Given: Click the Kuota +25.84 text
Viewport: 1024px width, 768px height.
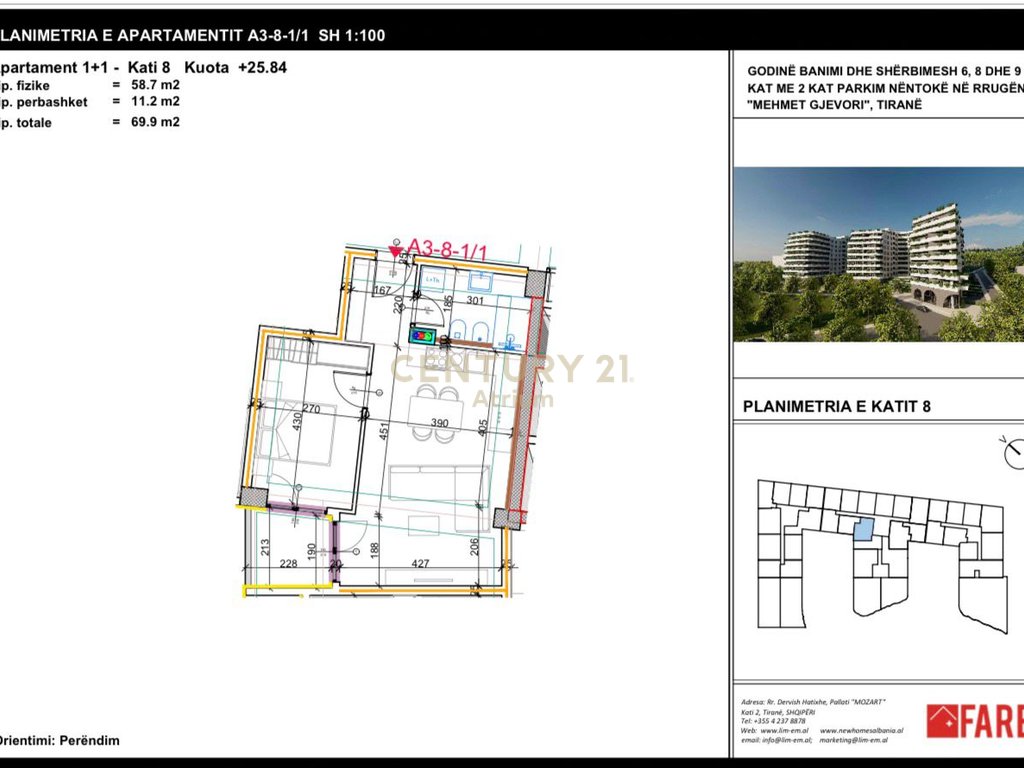Looking at the screenshot, I should pyautogui.click(x=236, y=67).
